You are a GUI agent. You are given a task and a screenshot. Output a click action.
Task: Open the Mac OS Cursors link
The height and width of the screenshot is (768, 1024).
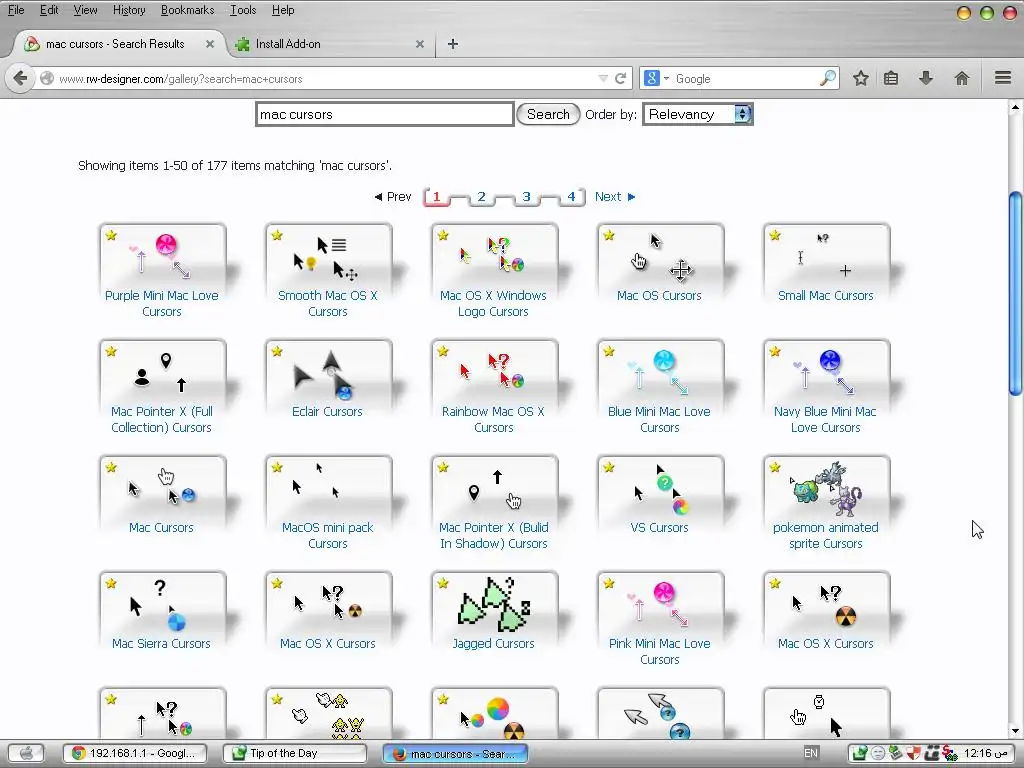(659, 296)
